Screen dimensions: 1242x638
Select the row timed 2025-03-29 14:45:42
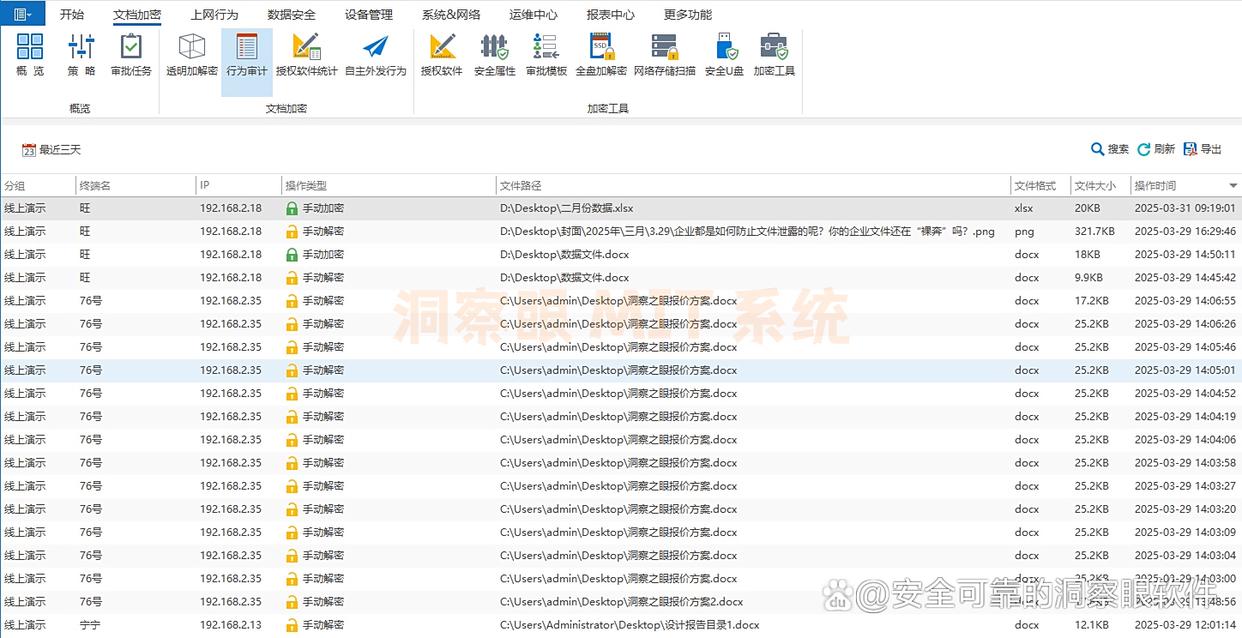[x=621, y=277]
